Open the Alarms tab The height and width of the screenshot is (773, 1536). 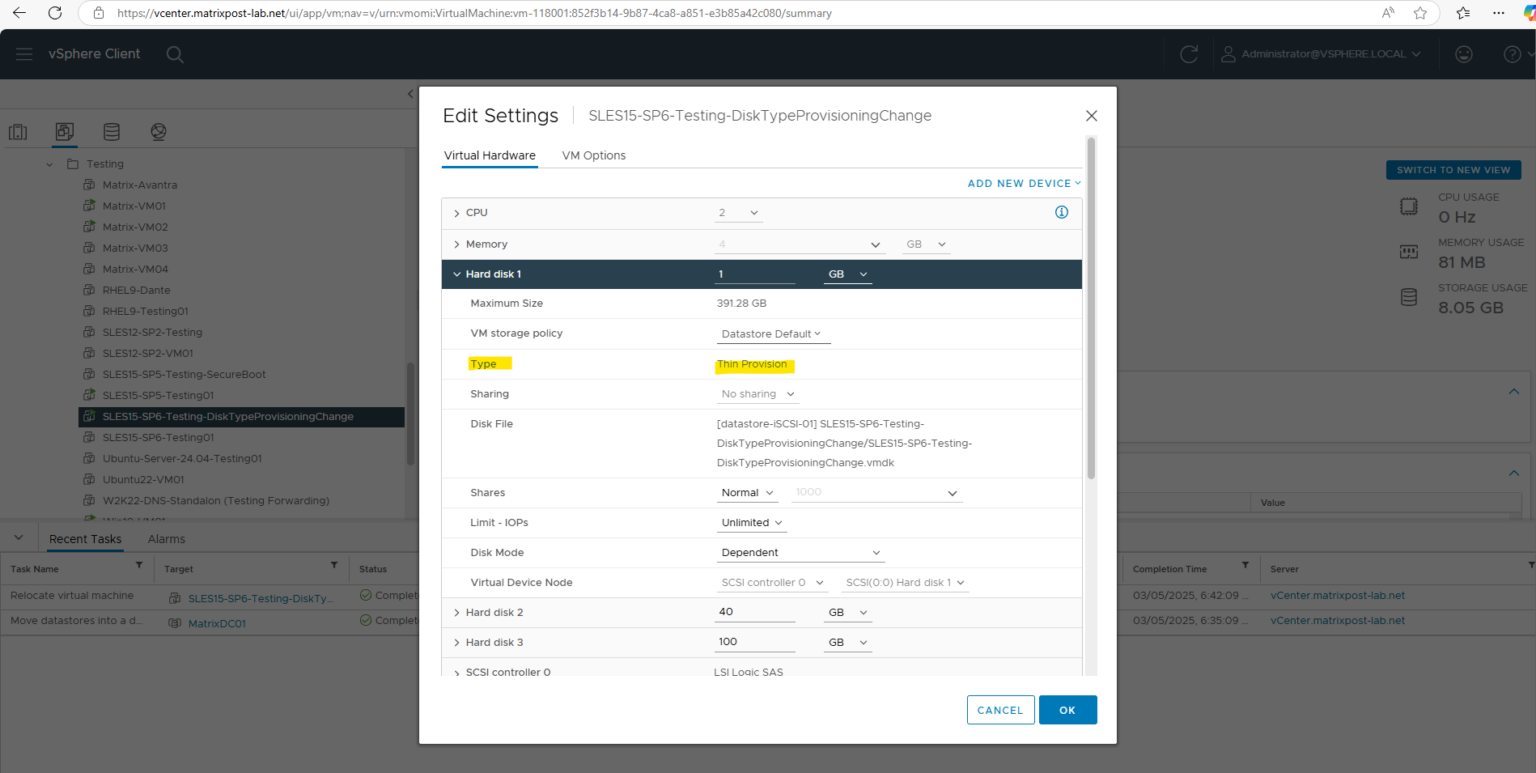pos(166,538)
